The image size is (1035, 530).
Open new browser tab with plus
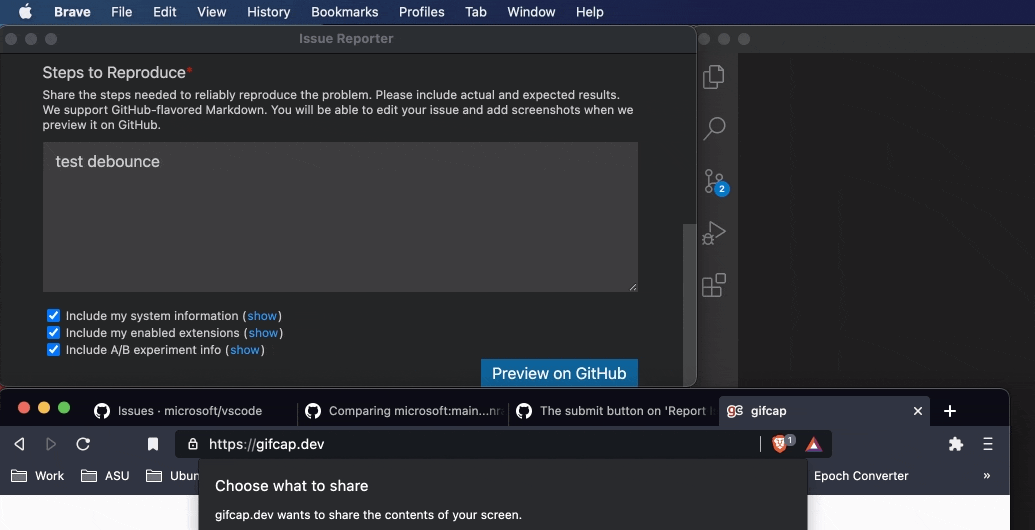pos(950,411)
